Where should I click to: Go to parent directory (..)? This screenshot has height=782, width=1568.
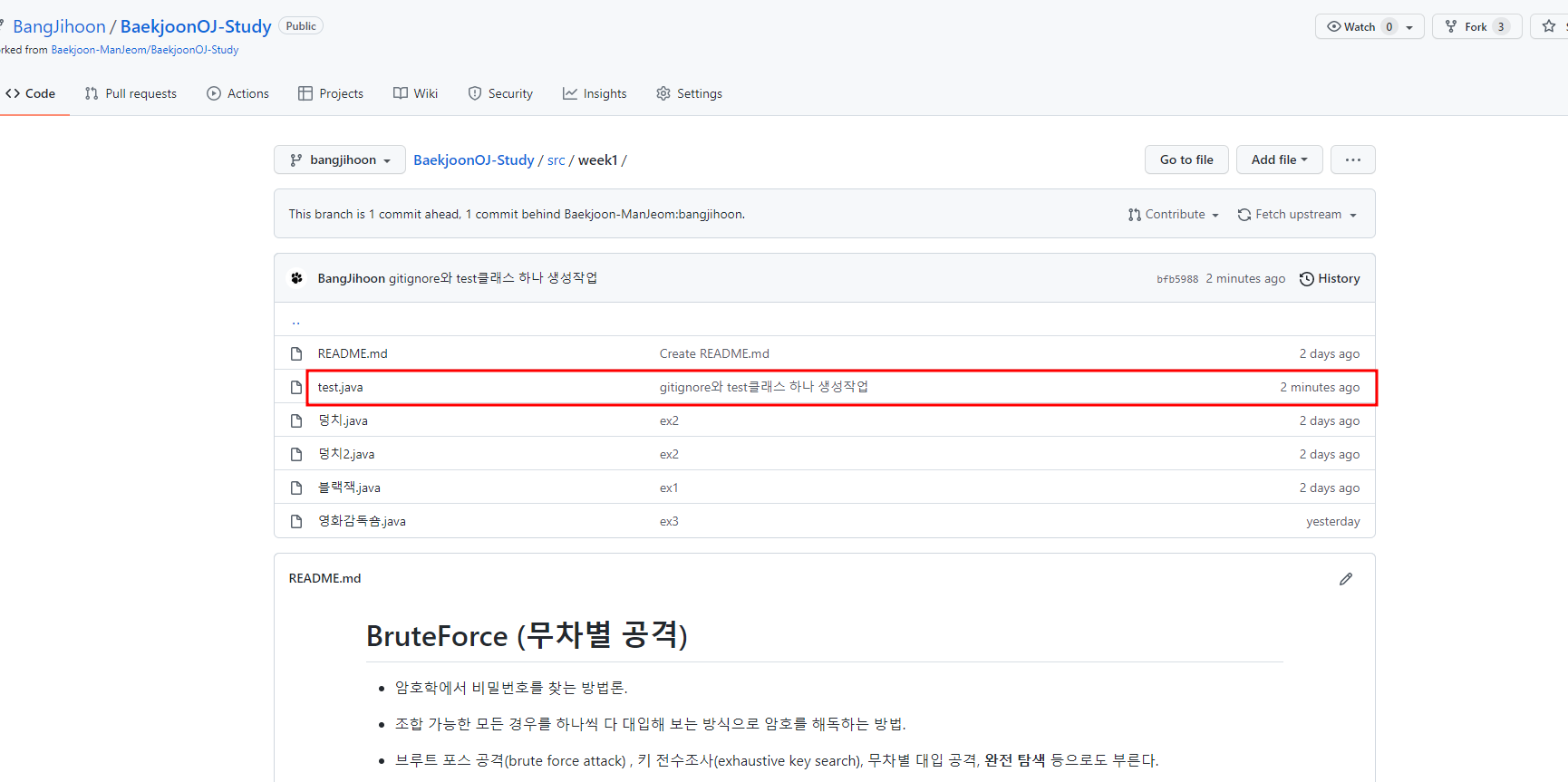[295, 321]
